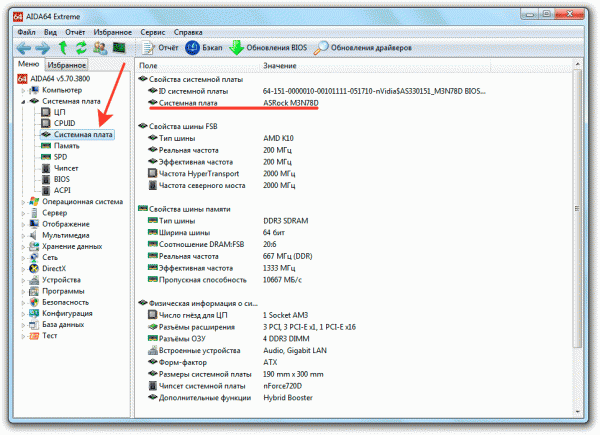Screen dimensions: 600x435
Task: Click the Устройства icon in tree
Action: [x=34, y=280]
